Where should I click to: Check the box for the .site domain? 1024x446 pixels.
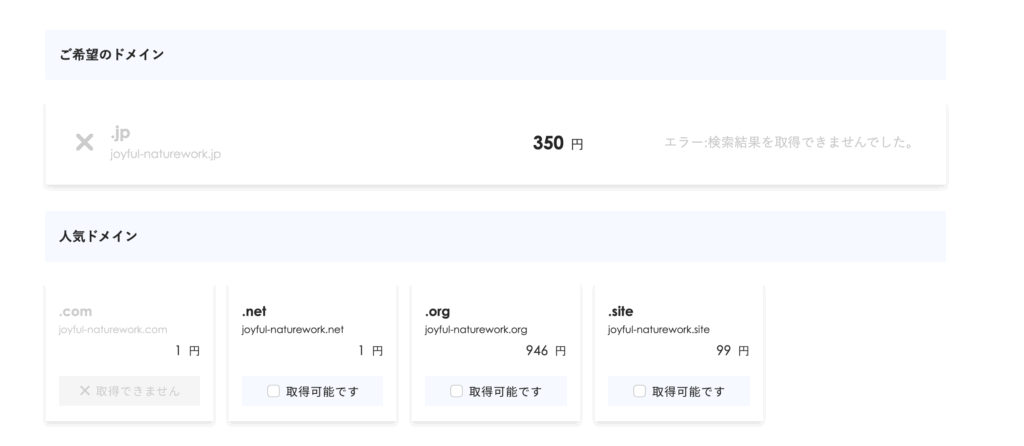[639, 391]
